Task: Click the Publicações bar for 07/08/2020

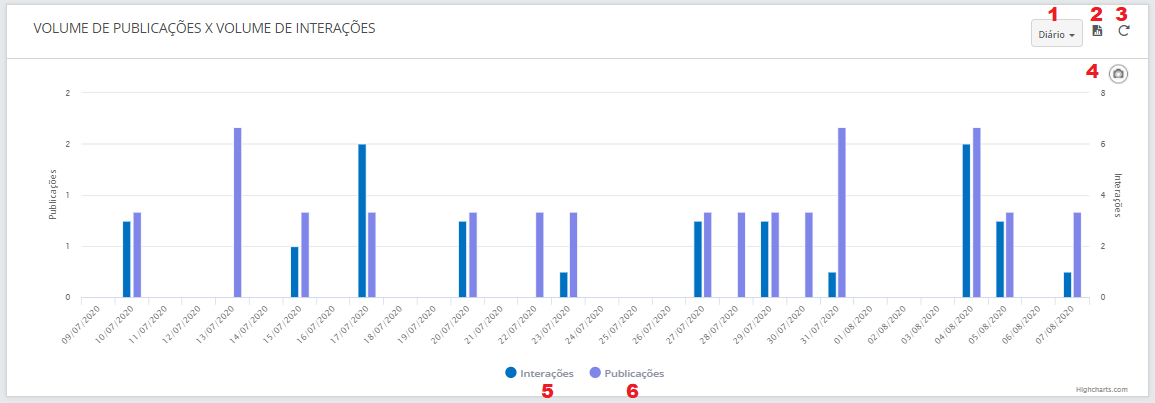Action: [1078, 255]
